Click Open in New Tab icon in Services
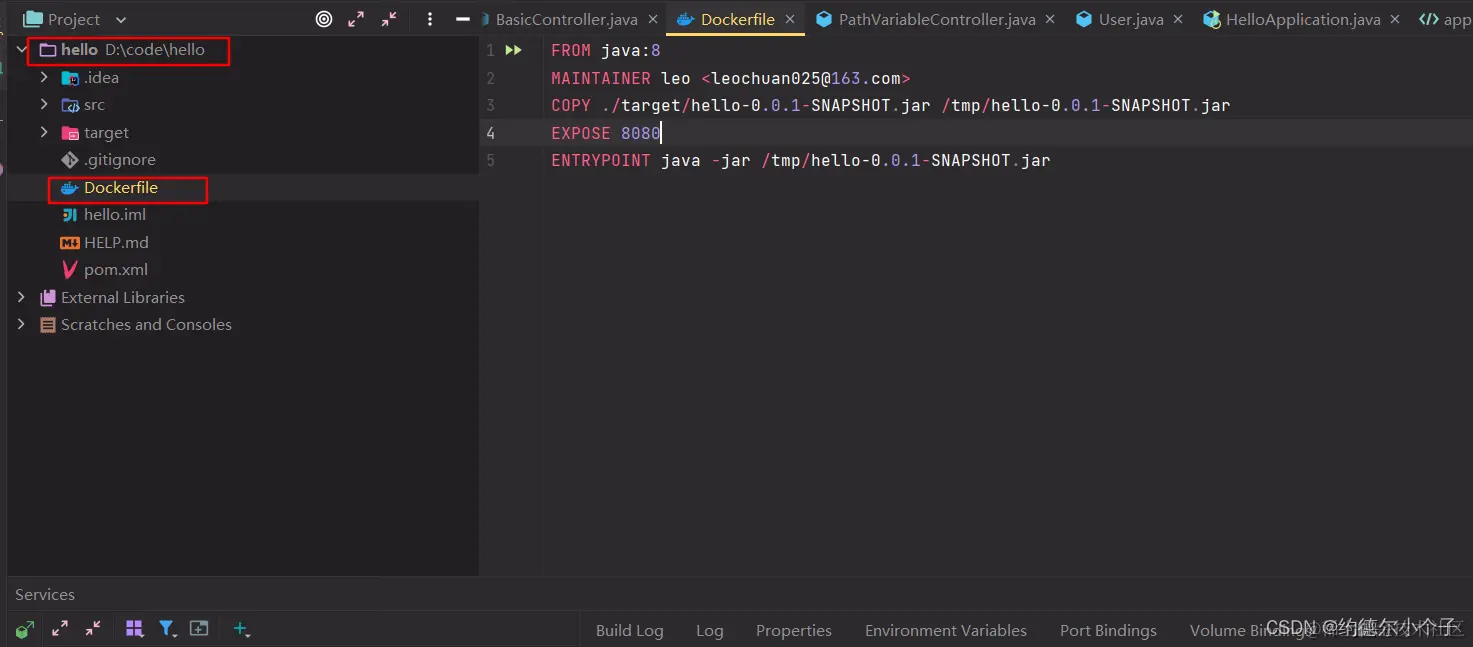The height and width of the screenshot is (647, 1473). 199,628
